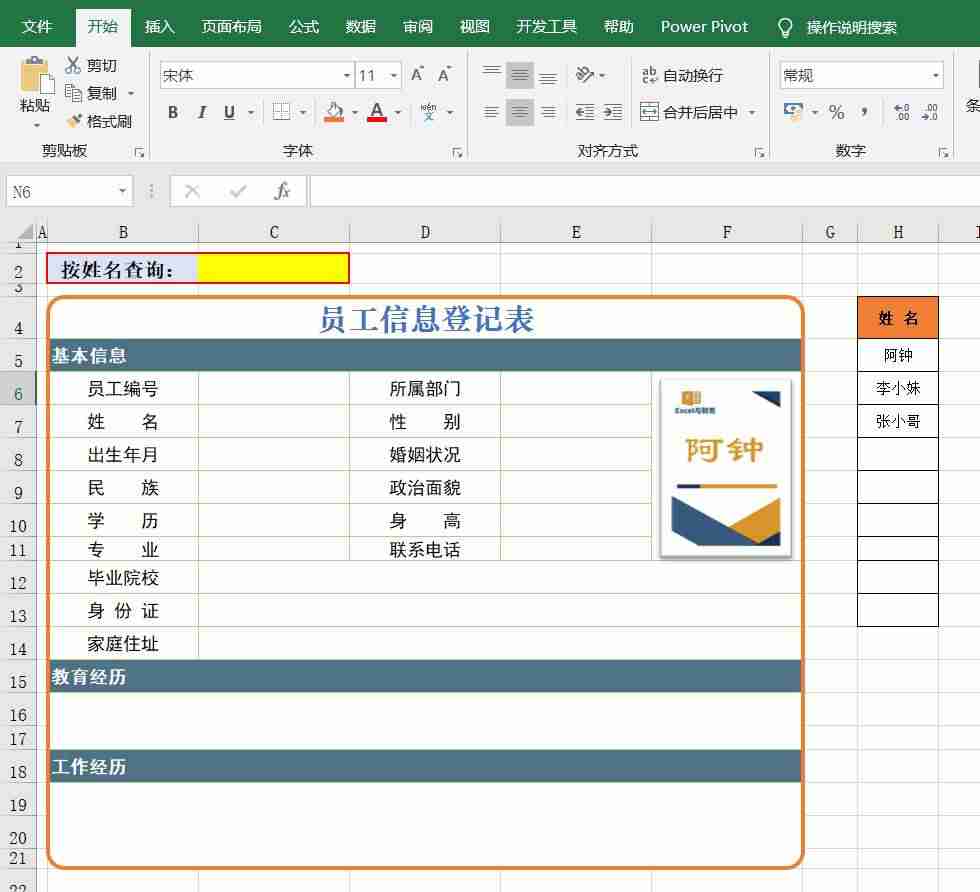Click the Copy (复制) icon
This screenshot has height=892, width=980.
(73, 93)
